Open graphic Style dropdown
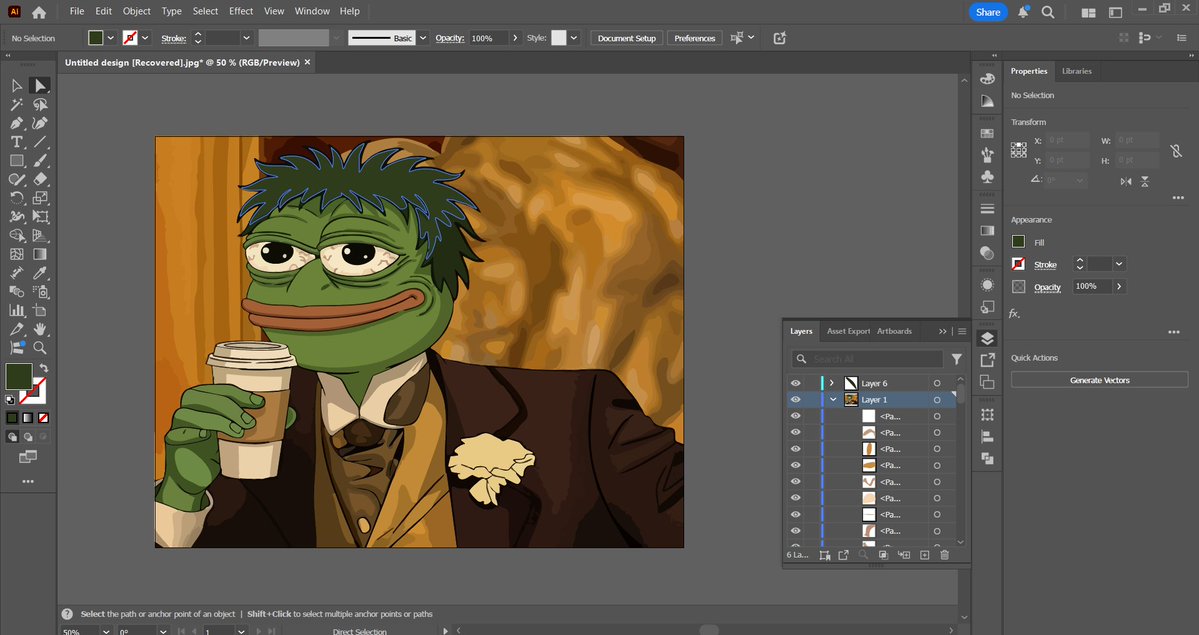Viewport: 1199px width, 635px height. click(574, 37)
